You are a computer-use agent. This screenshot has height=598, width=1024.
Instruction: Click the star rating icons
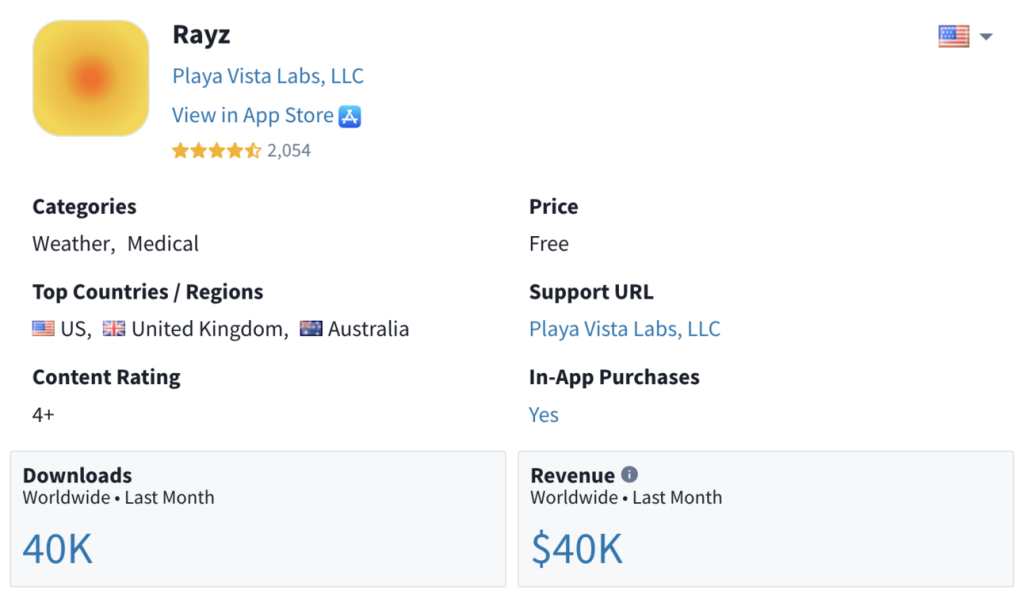[216, 151]
